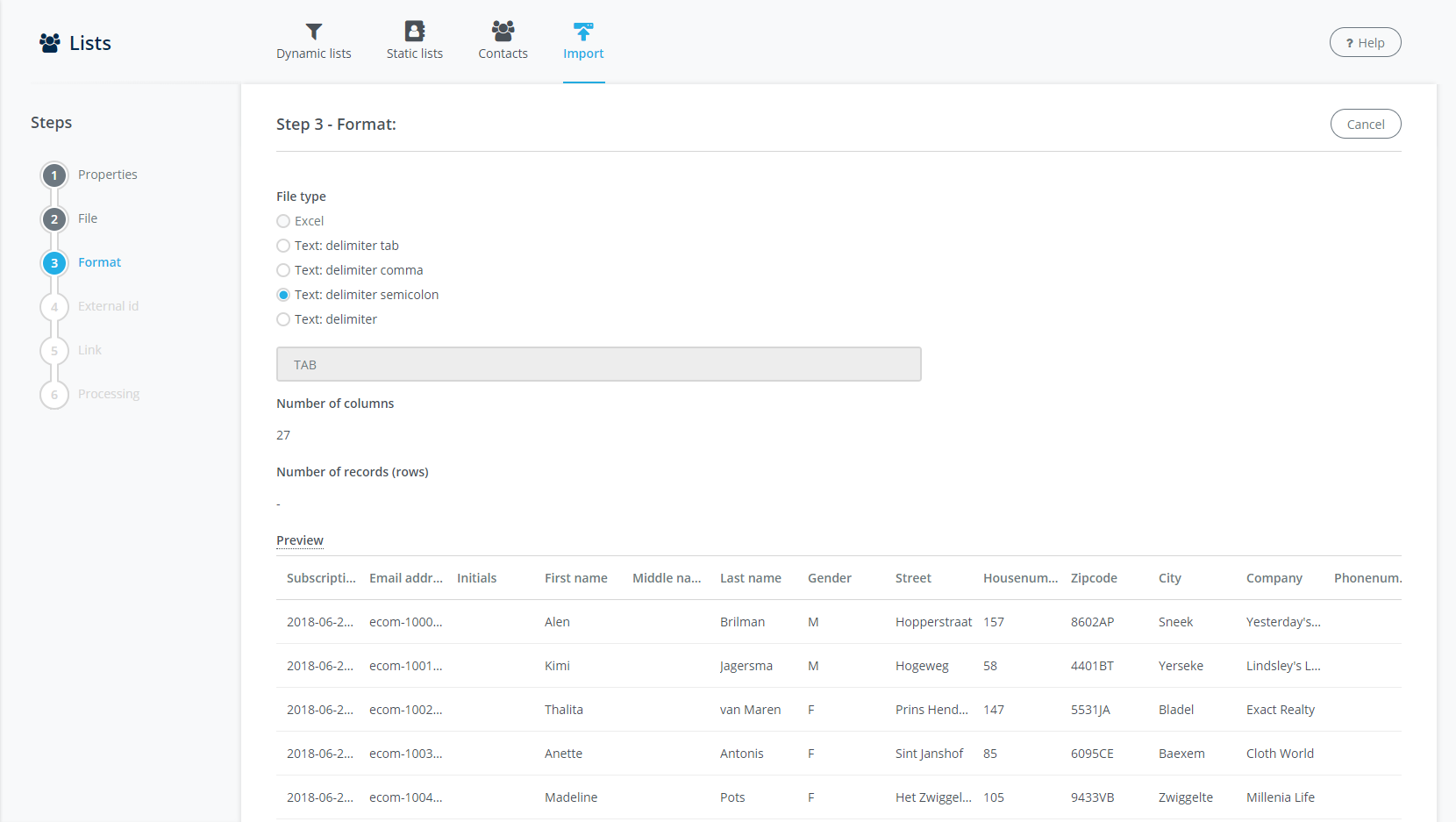
Task: Click the Import upload arrow icon
Action: [x=583, y=32]
